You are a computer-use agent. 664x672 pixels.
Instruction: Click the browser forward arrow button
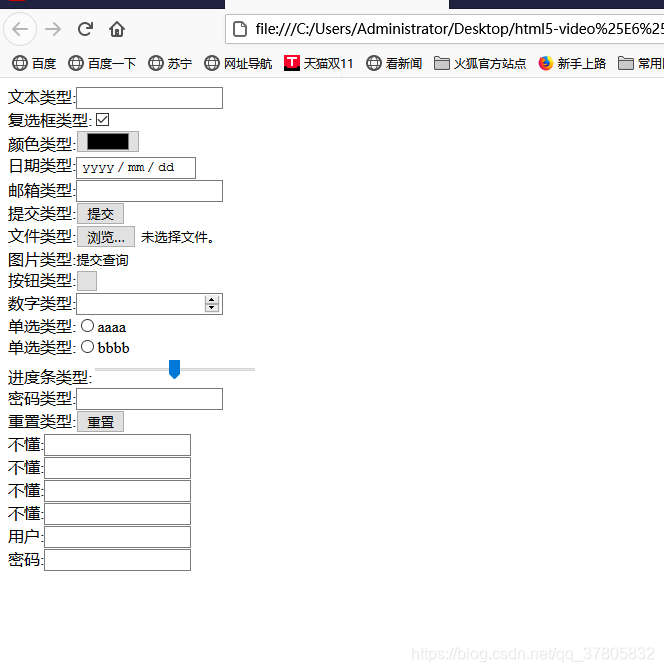coord(53,29)
